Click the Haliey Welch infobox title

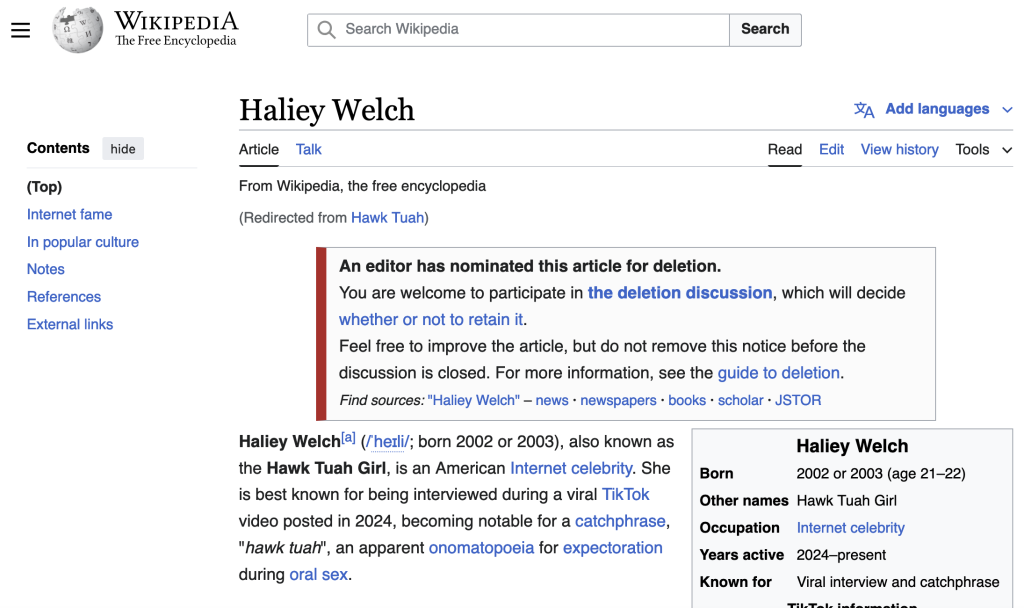coord(852,446)
